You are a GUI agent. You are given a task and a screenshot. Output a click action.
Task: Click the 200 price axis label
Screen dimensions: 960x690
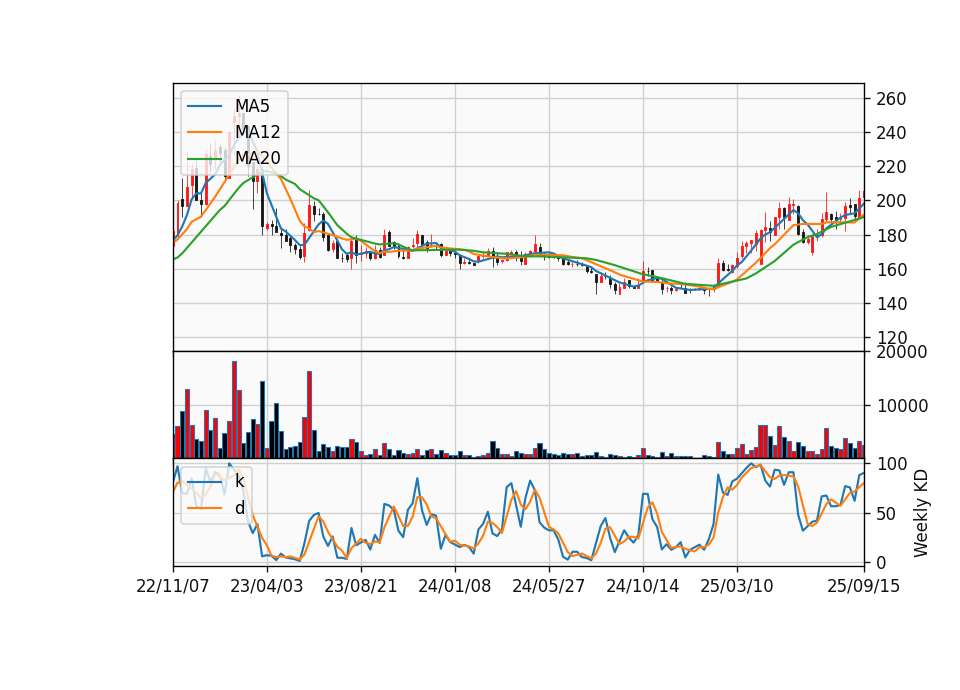pos(891,201)
